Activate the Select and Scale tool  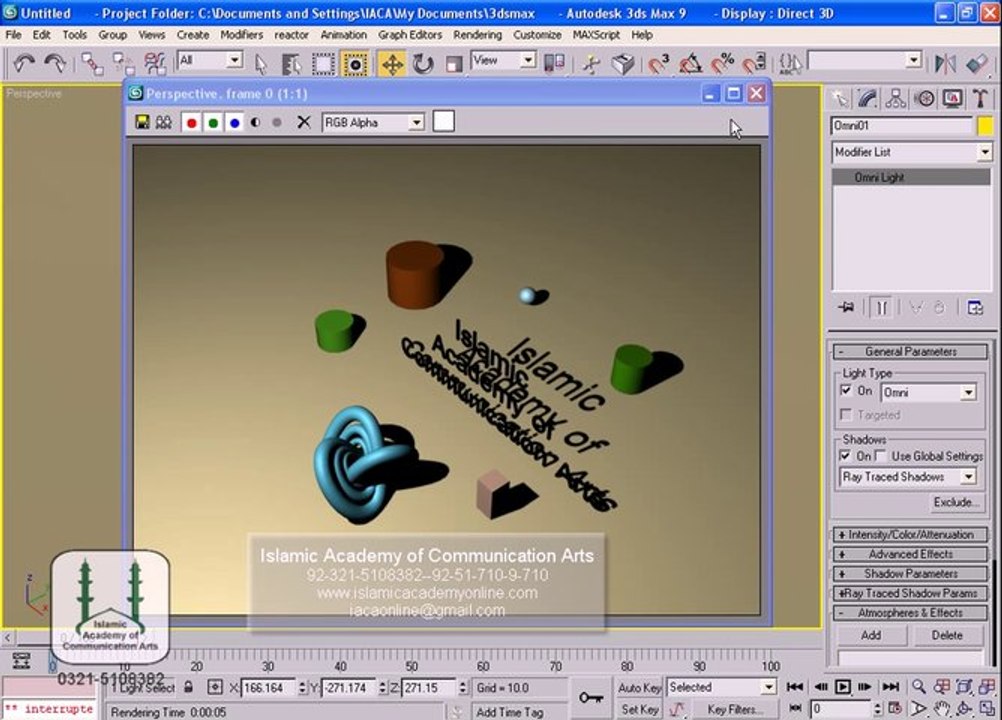point(454,64)
